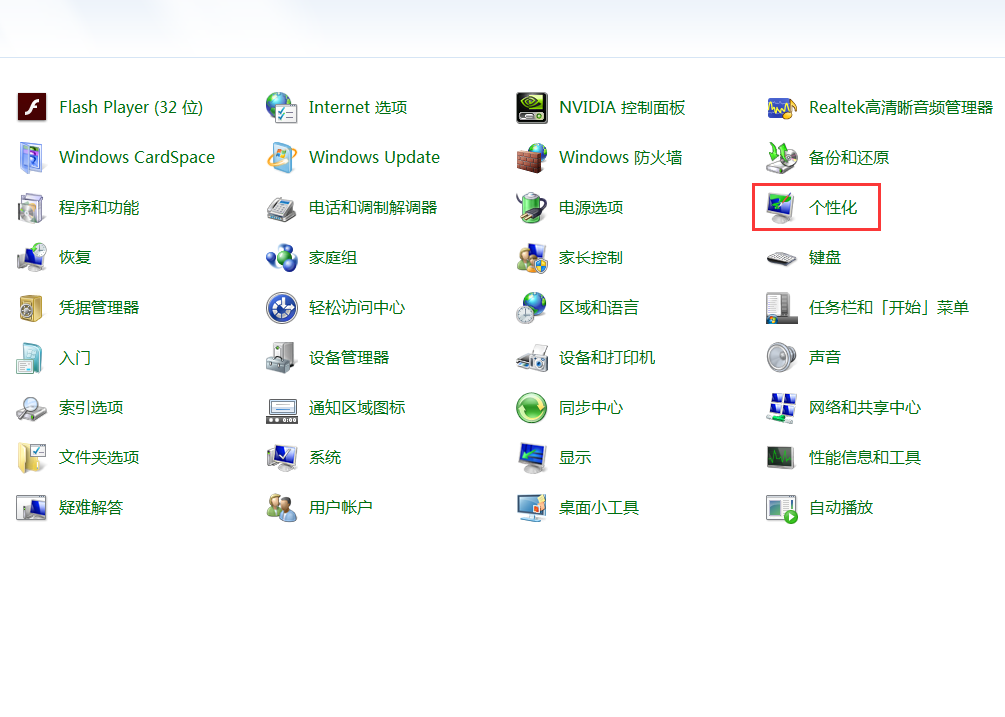Click the Internet 选项 globe icon
The image size is (1005, 717).
(x=281, y=107)
